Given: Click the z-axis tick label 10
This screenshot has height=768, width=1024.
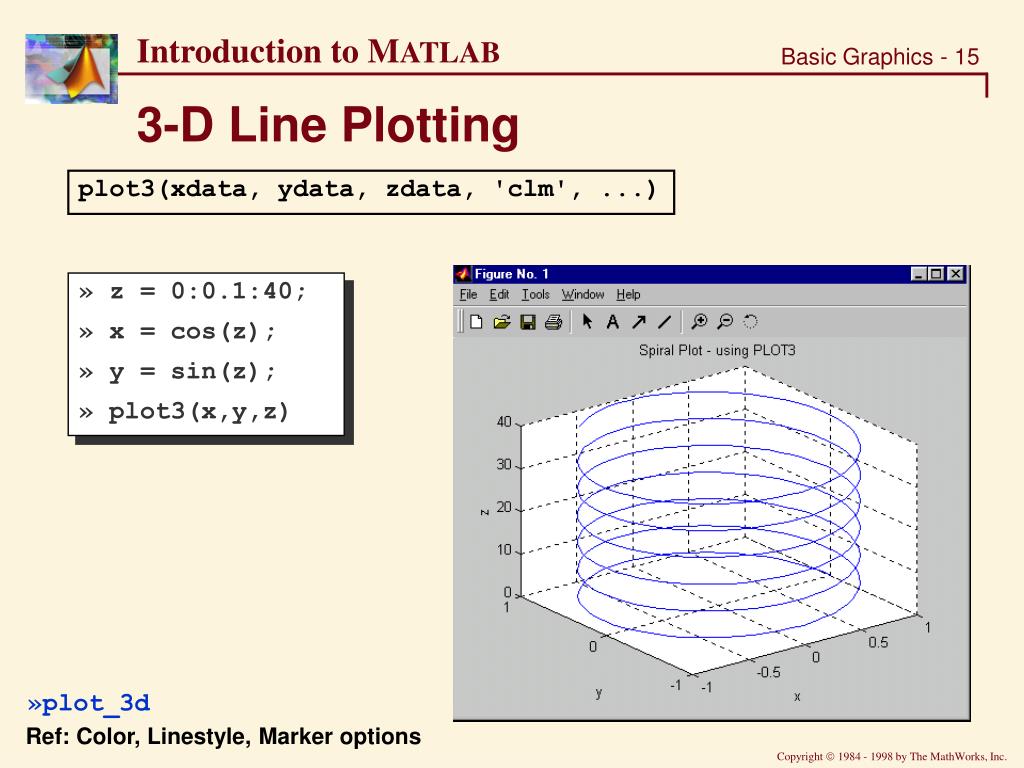Looking at the screenshot, I should click(504, 550).
